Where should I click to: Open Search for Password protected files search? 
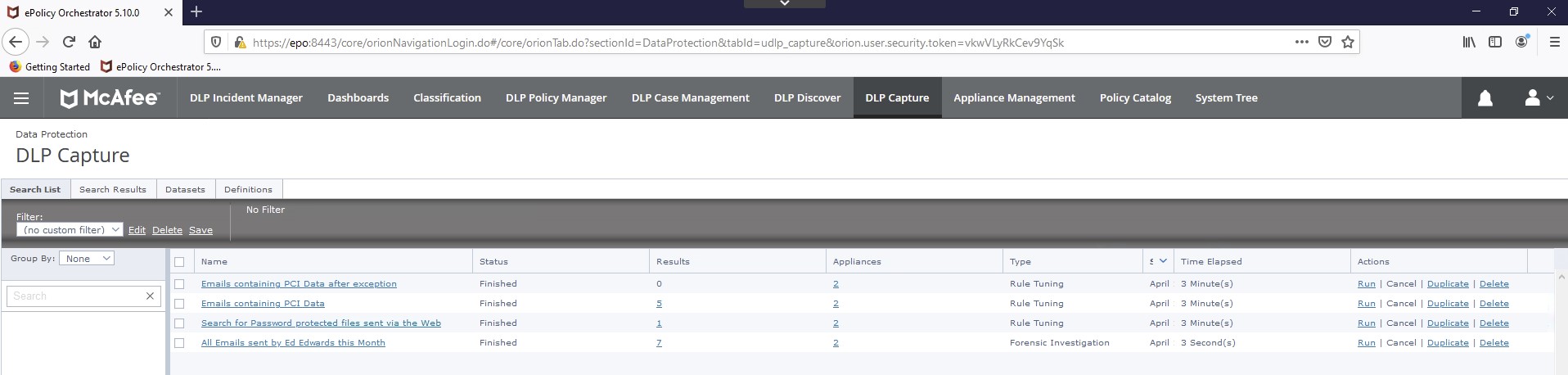(321, 323)
